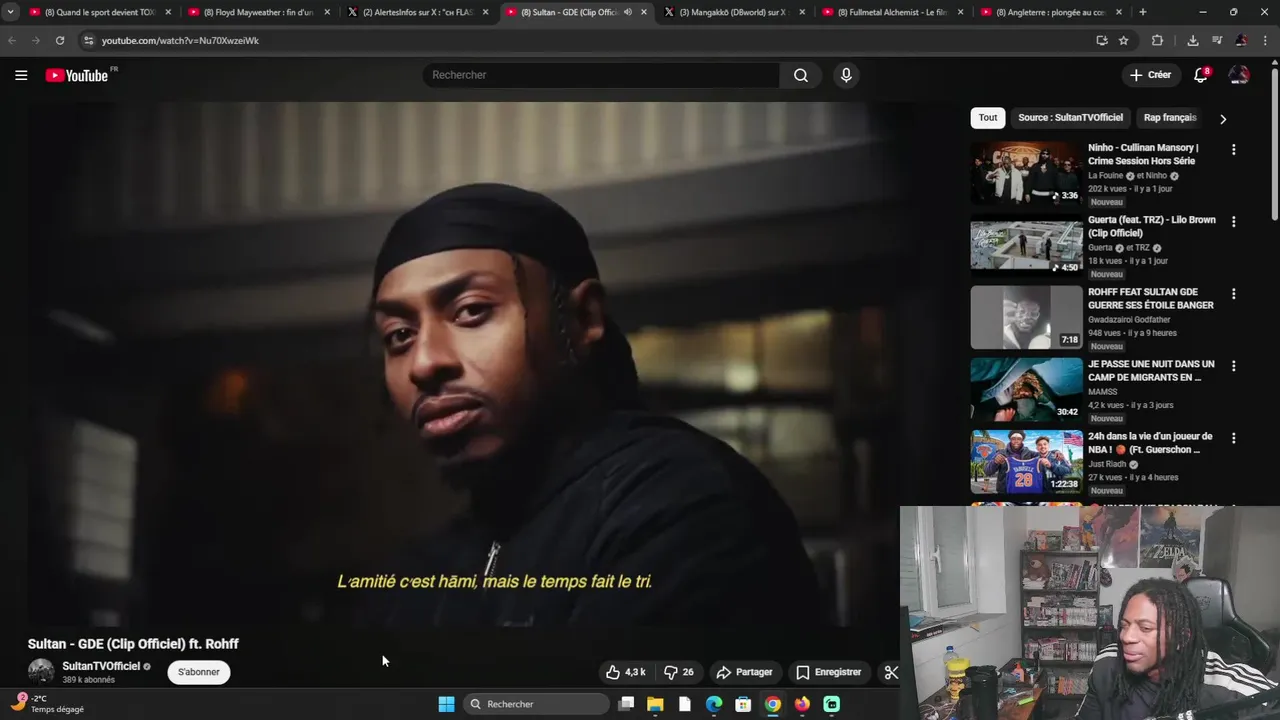1280x720 pixels.
Task: Open a new Chrome tab
Action: coord(1142,12)
